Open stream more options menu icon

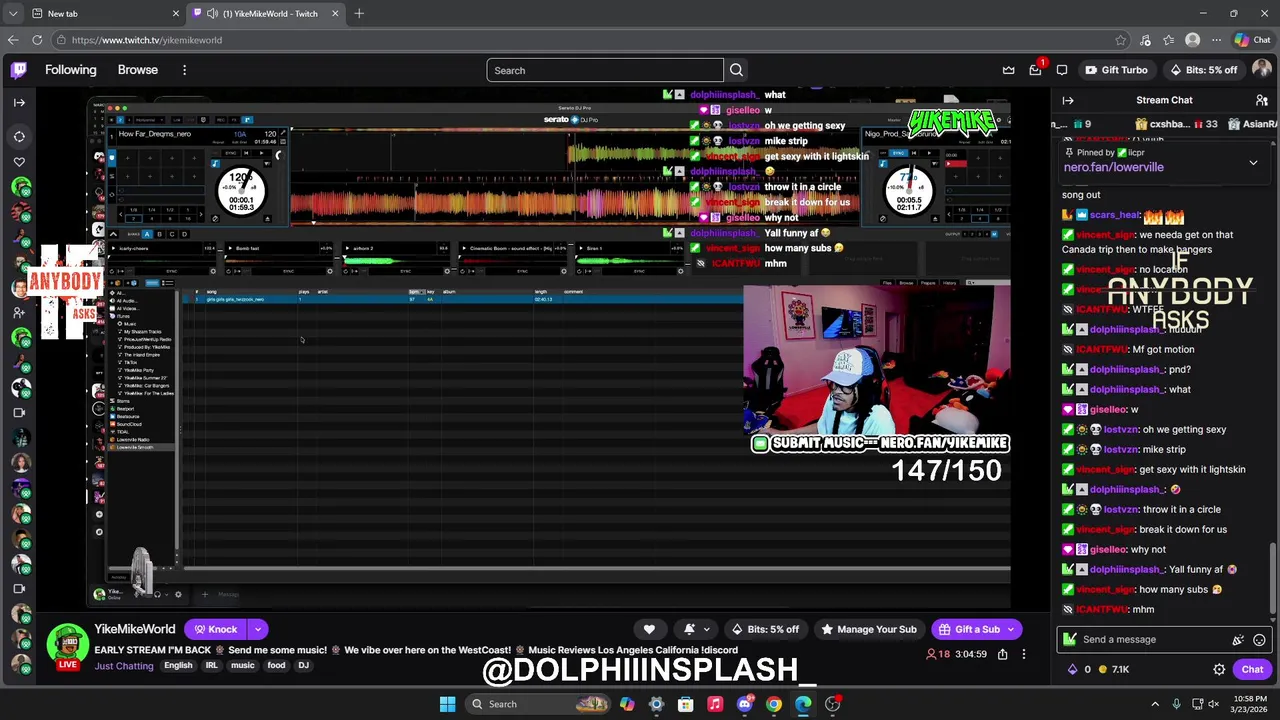click(1023, 654)
